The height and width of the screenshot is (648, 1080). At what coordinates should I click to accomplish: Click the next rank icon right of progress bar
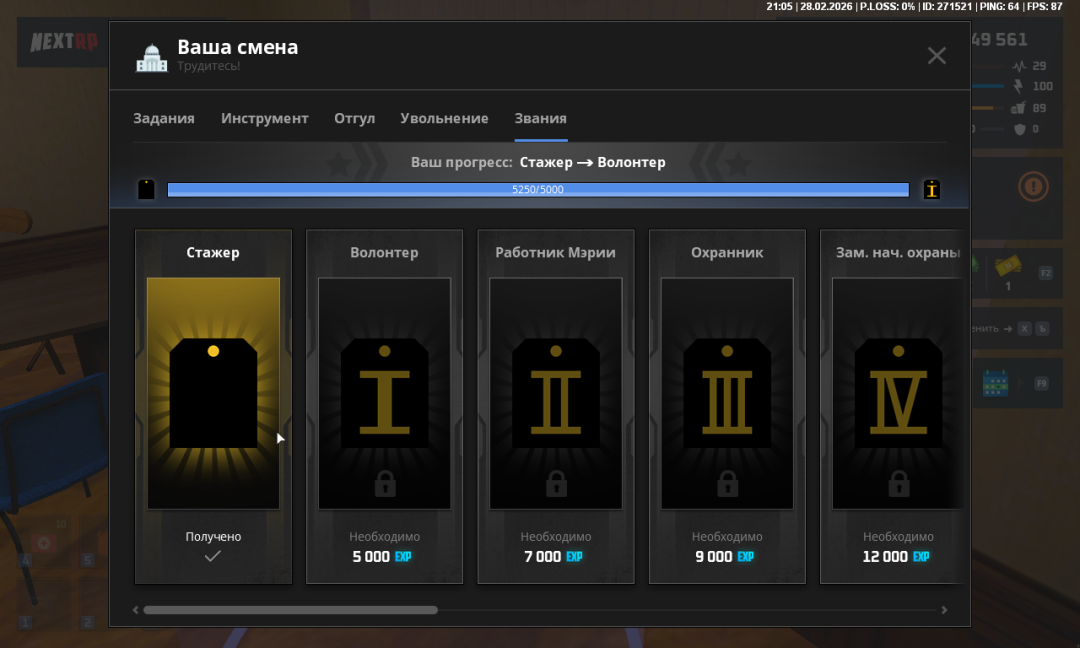point(932,189)
